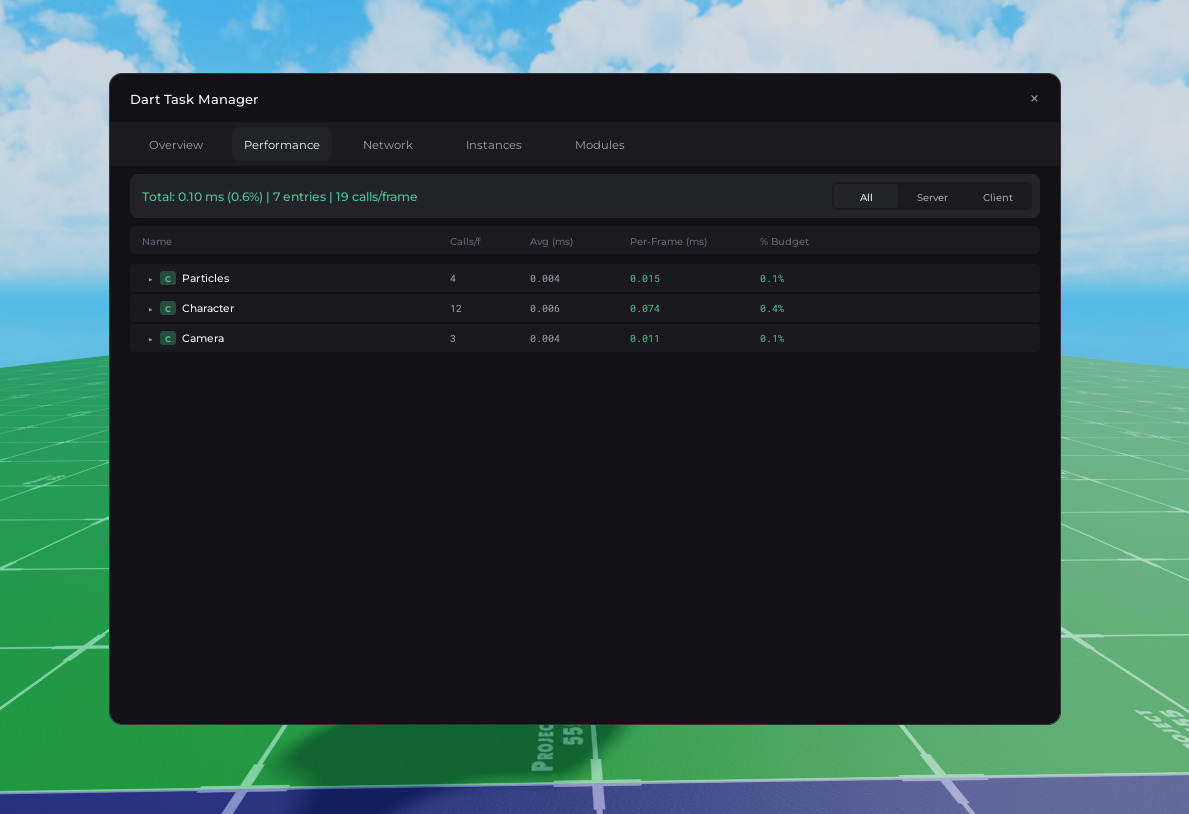Select the Performance tab
The height and width of the screenshot is (814, 1189).
click(x=281, y=145)
